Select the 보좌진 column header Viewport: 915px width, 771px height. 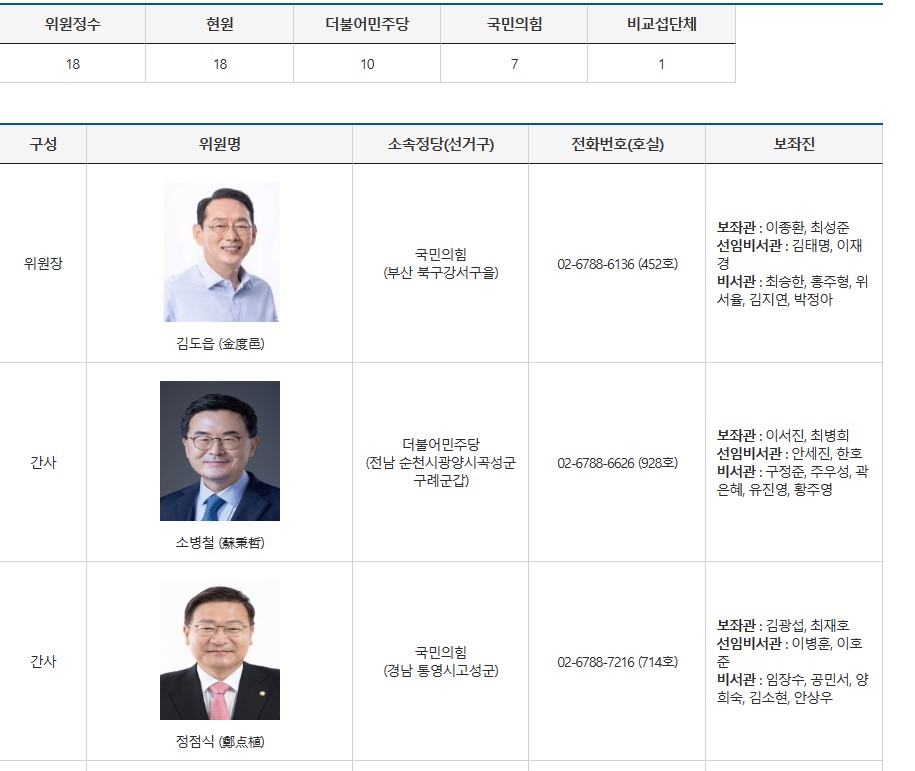coord(794,144)
